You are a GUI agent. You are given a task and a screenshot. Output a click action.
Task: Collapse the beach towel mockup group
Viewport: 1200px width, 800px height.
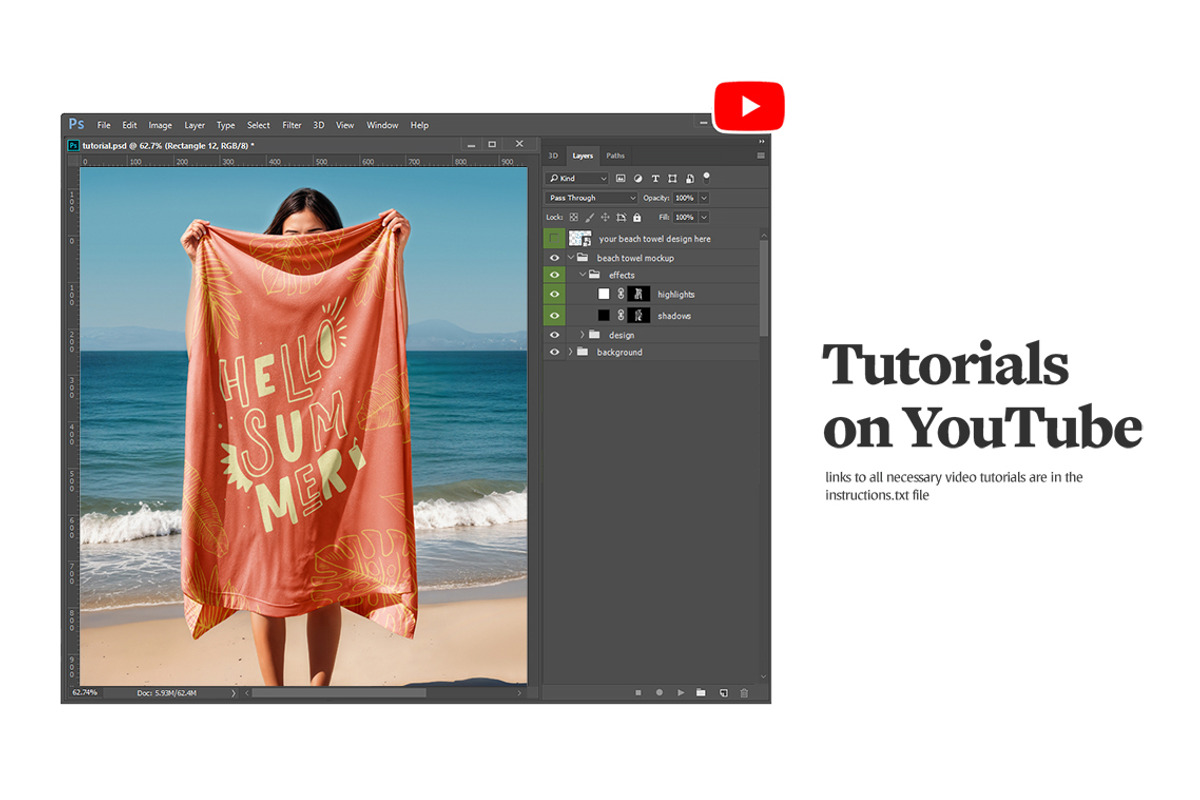coord(571,258)
